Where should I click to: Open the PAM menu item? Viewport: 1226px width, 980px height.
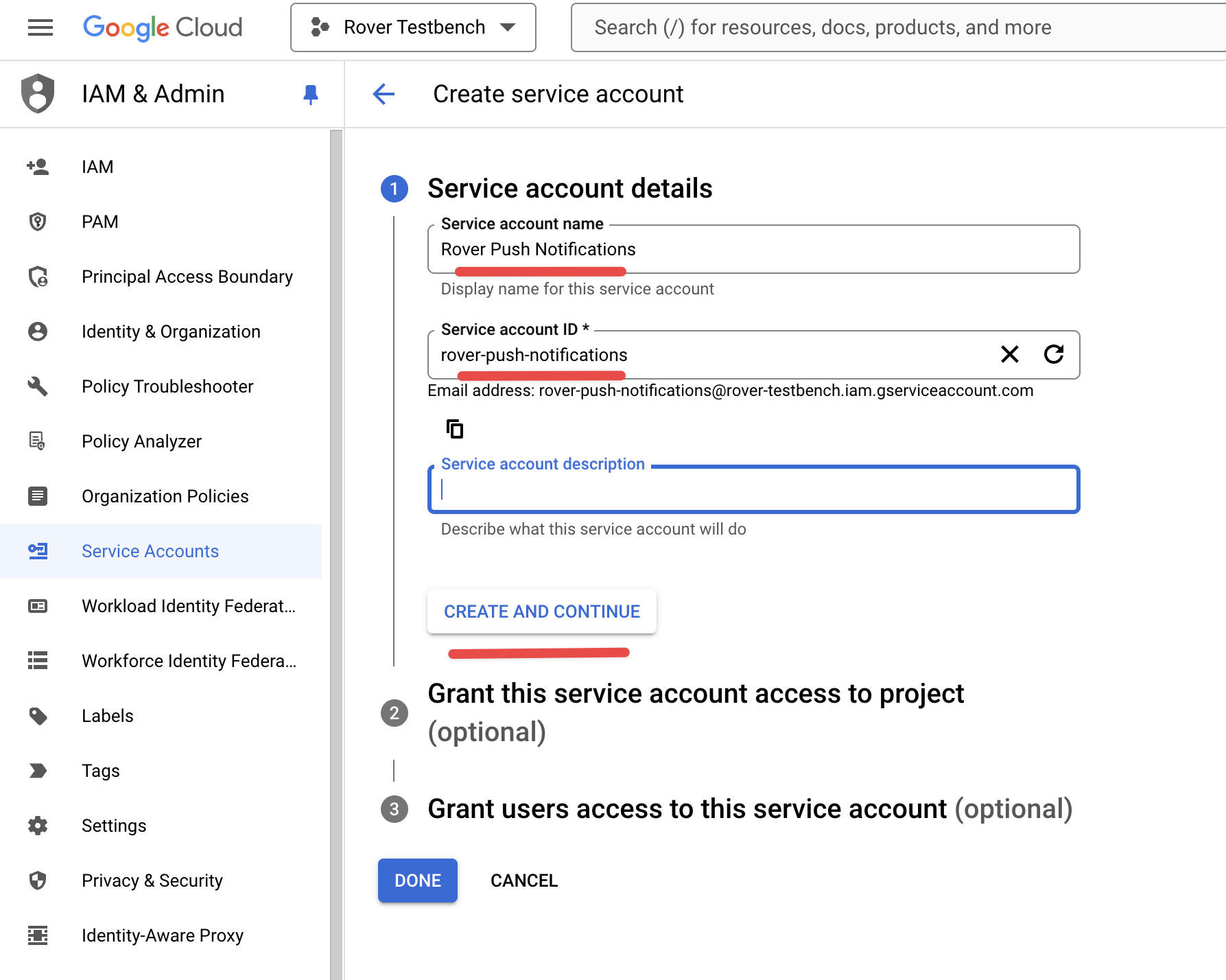point(100,222)
